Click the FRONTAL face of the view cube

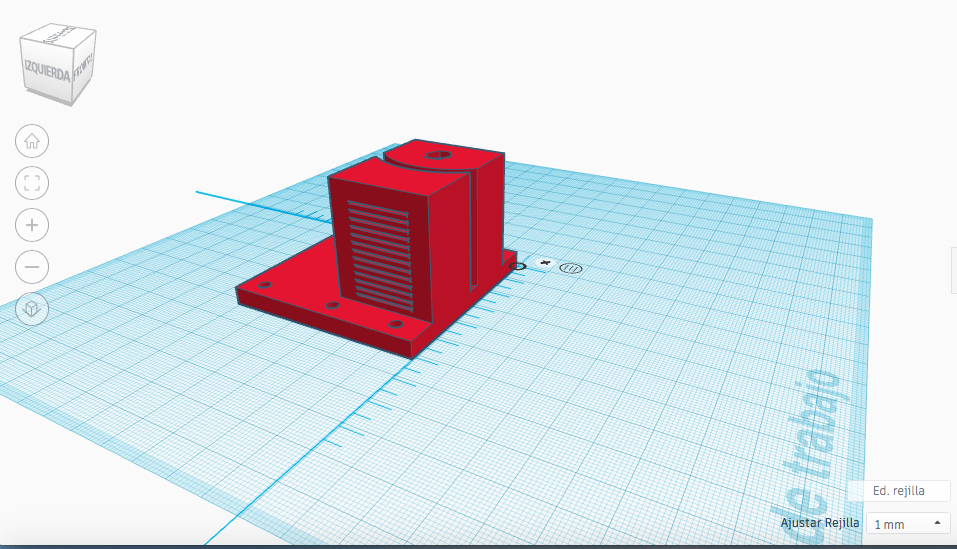pyautogui.click(x=84, y=67)
